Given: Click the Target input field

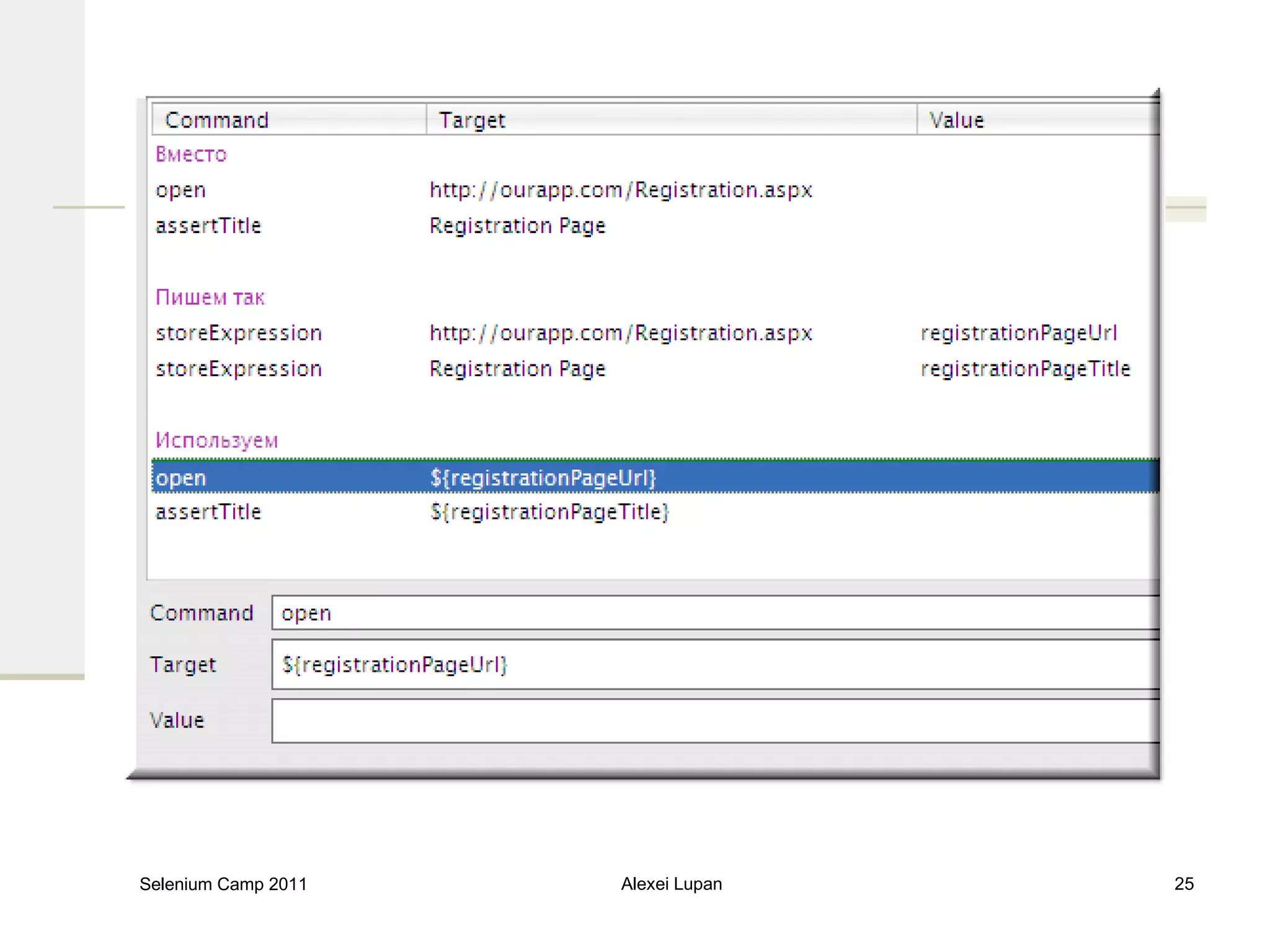Looking at the screenshot, I should (713, 664).
